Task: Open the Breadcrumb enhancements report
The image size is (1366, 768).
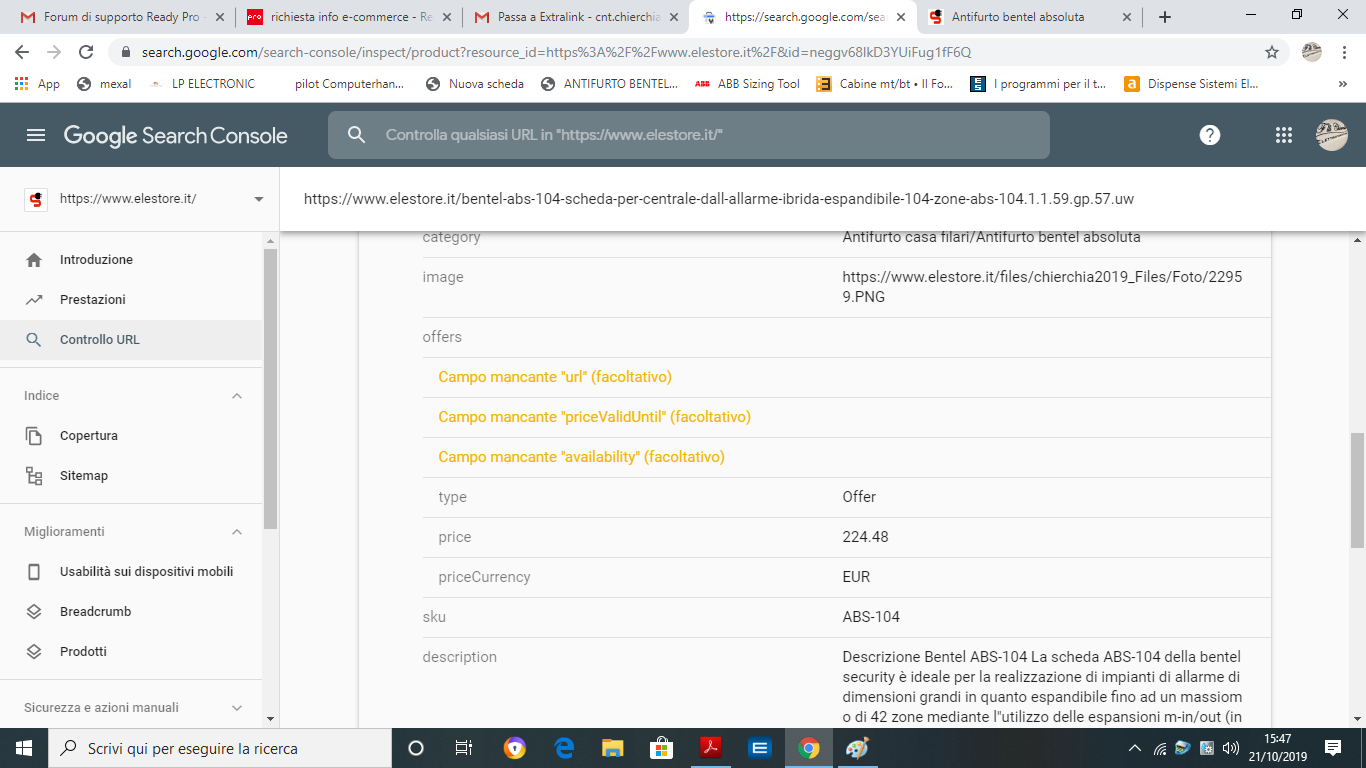Action: coord(131,612)
